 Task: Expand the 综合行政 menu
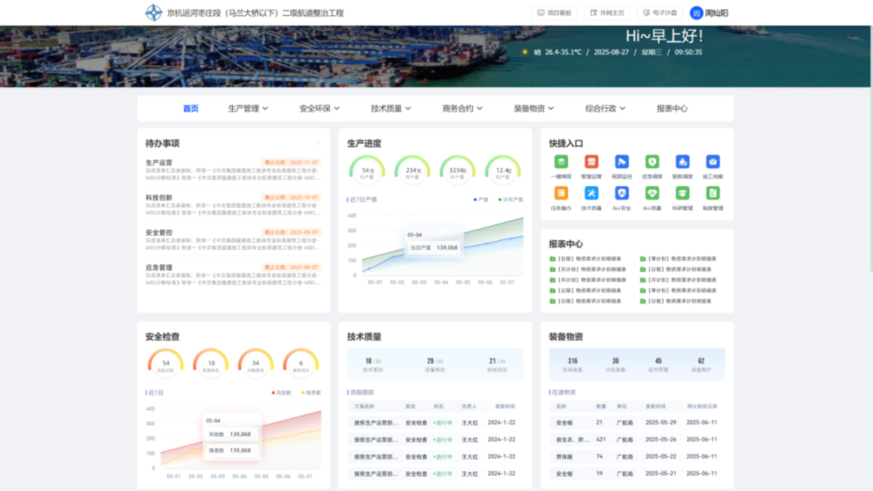605,109
